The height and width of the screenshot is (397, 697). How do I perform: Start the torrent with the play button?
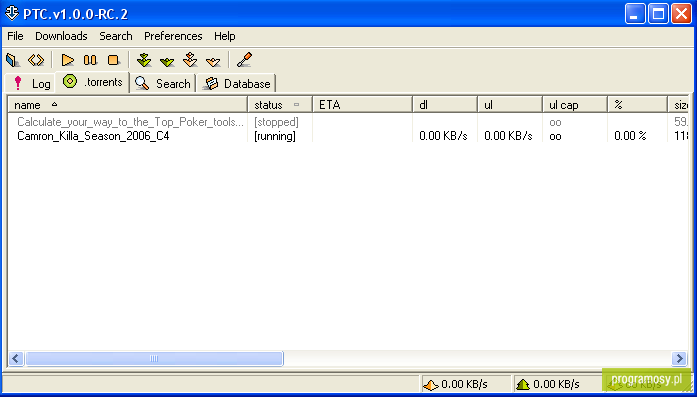coord(68,60)
